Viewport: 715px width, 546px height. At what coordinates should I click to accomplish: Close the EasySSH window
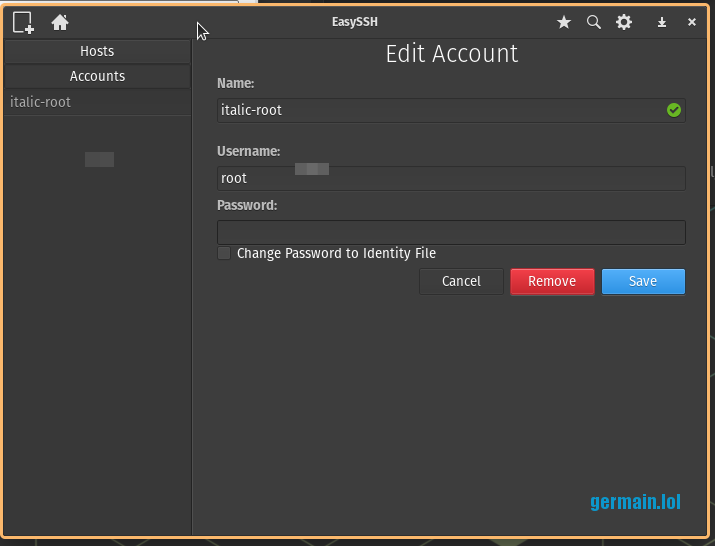[x=692, y=22]
